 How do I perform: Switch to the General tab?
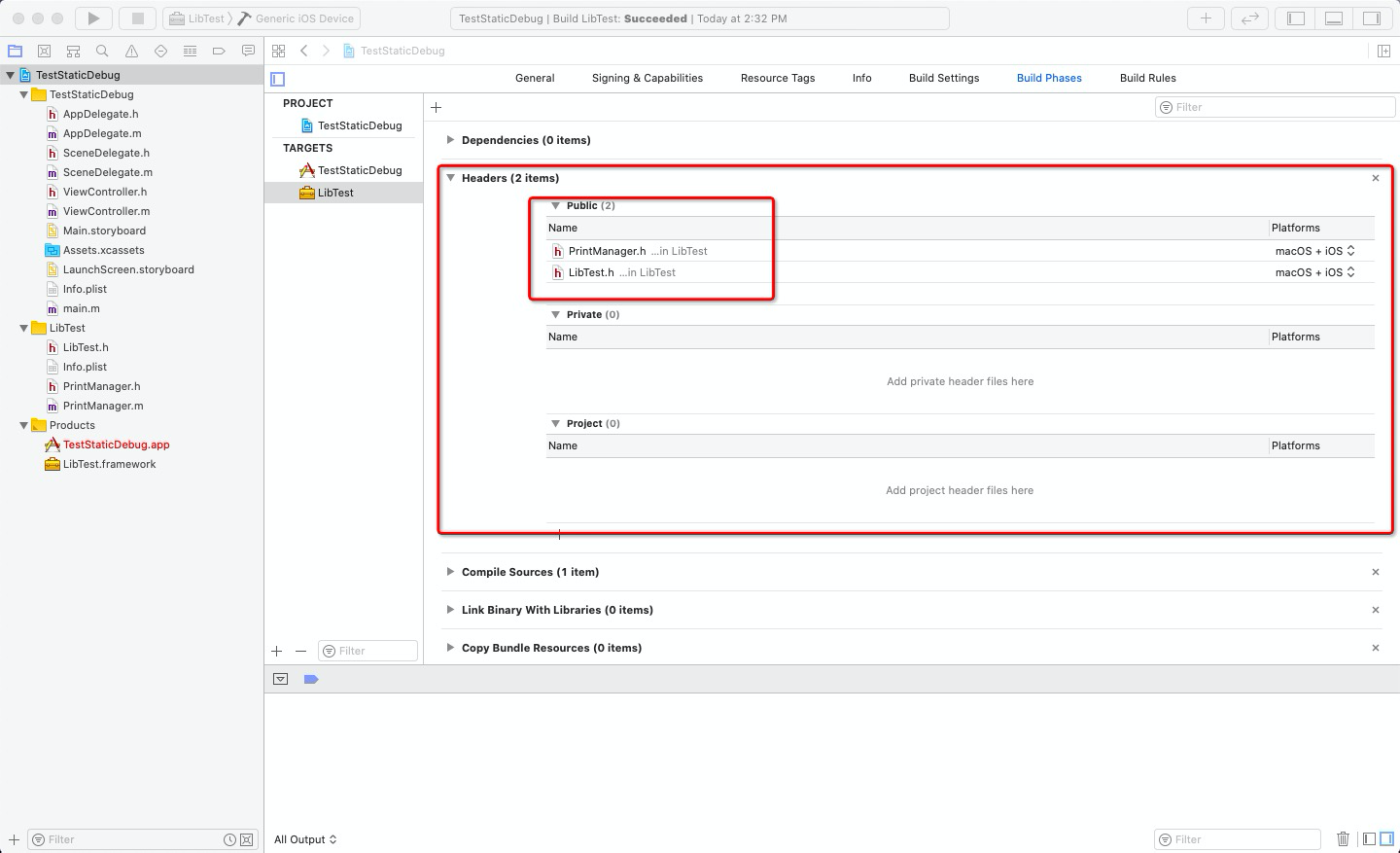click(x=535, y=78)
